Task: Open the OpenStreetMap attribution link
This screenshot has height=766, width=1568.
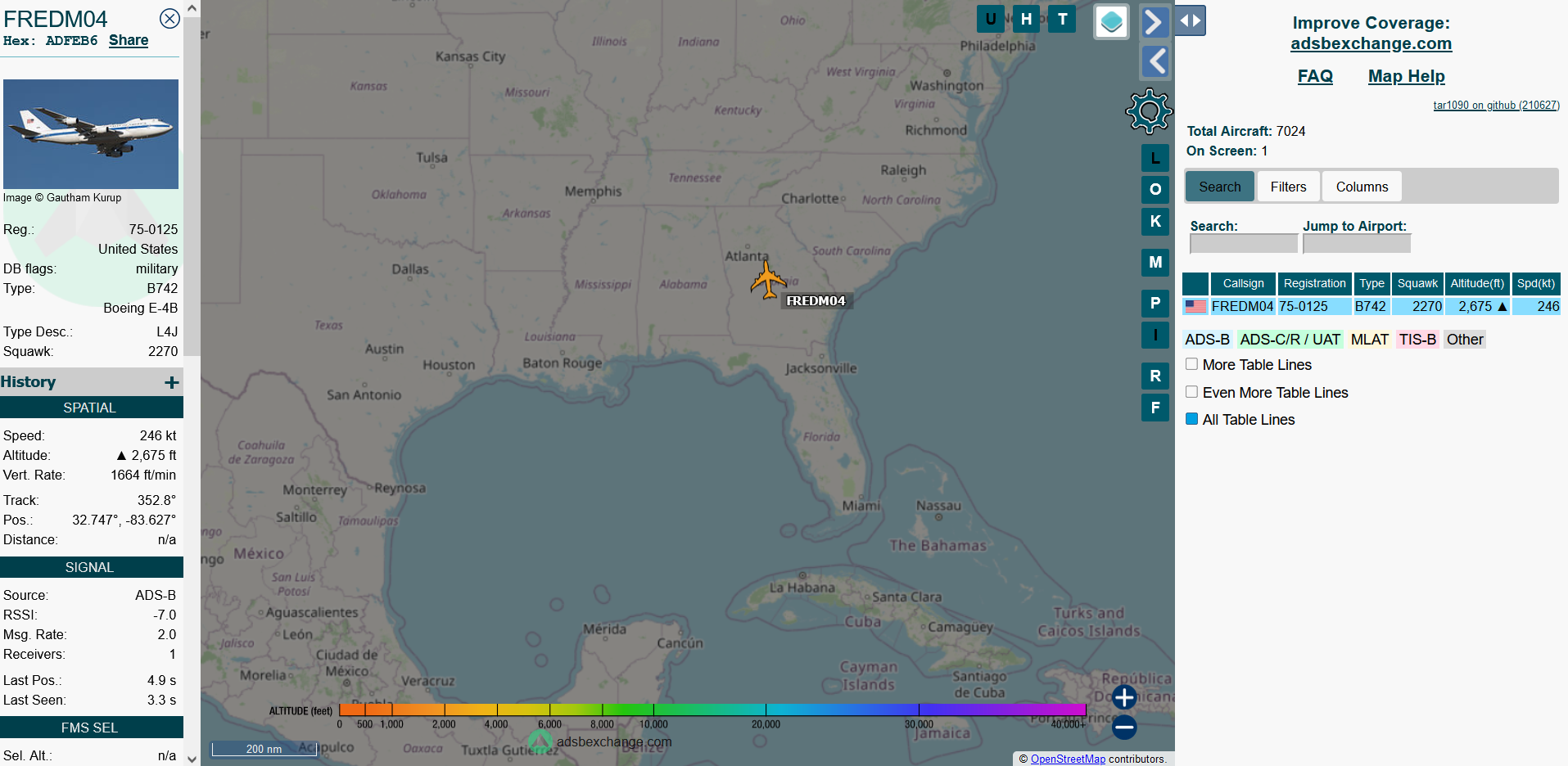Action: coord(1068,759)
